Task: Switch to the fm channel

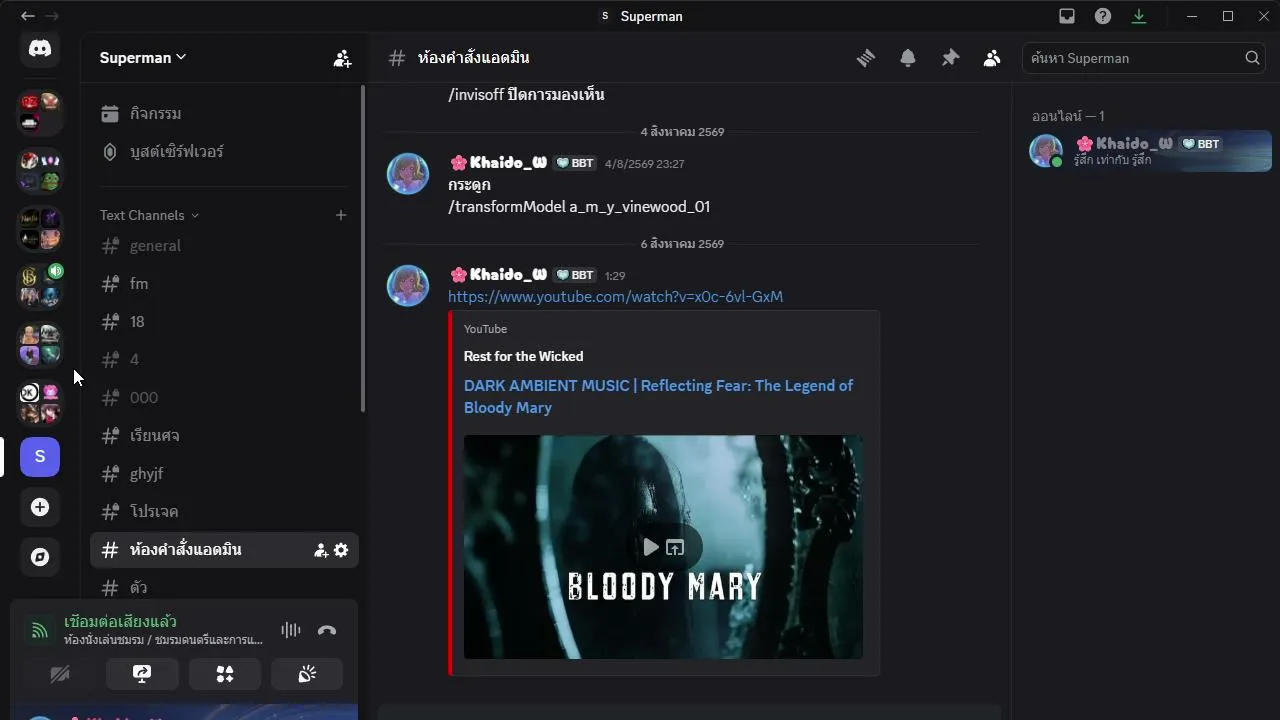Action: point(224,284)
